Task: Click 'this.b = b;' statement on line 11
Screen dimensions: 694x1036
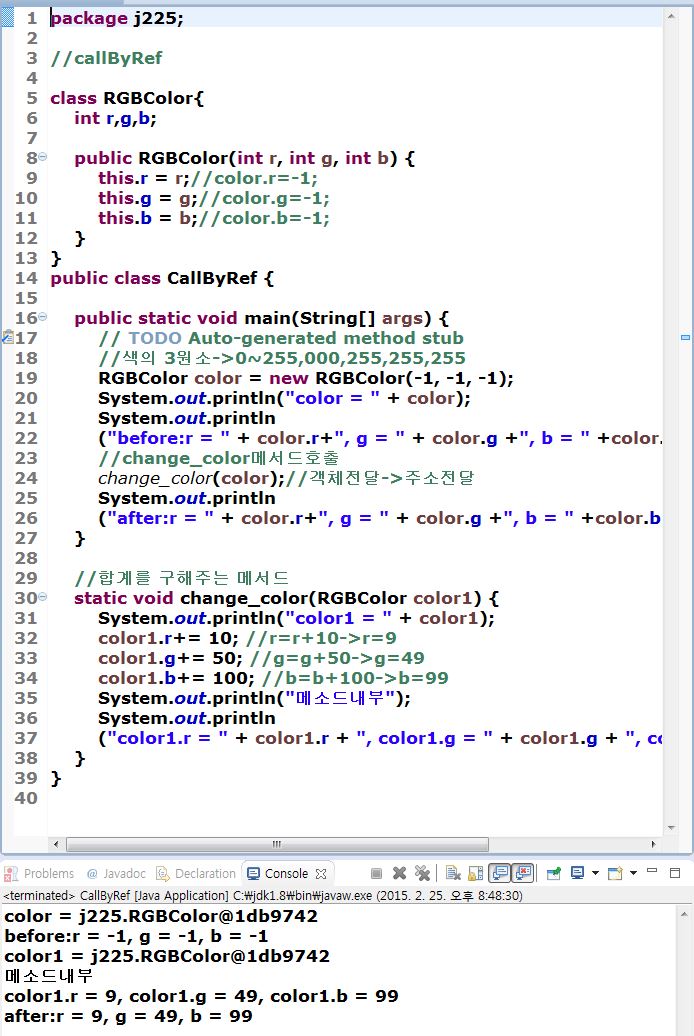Action: tap(148, 218)
